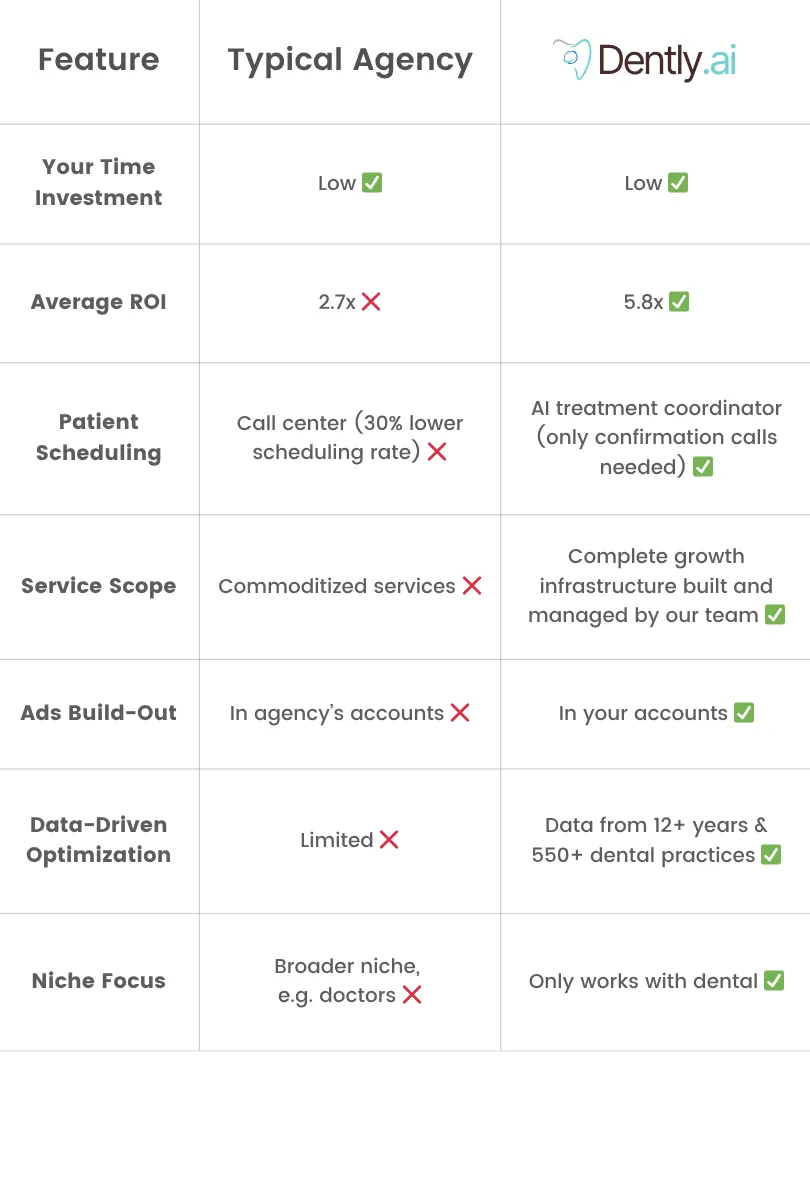Click the Data-Driven Optimization row label
Viewport: 810px width, 1200px height.
(99, 840)
